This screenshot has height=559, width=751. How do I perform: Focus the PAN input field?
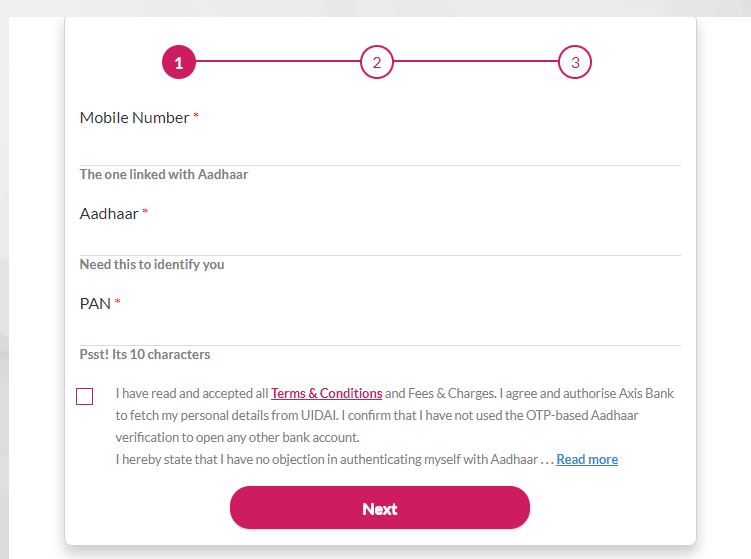(x=380, y=330)
